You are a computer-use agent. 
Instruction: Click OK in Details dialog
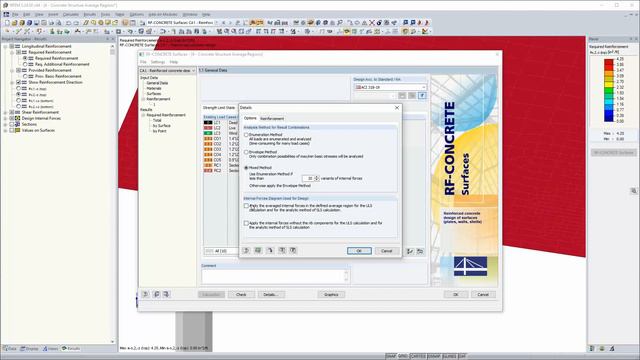[x=359, y=251]
